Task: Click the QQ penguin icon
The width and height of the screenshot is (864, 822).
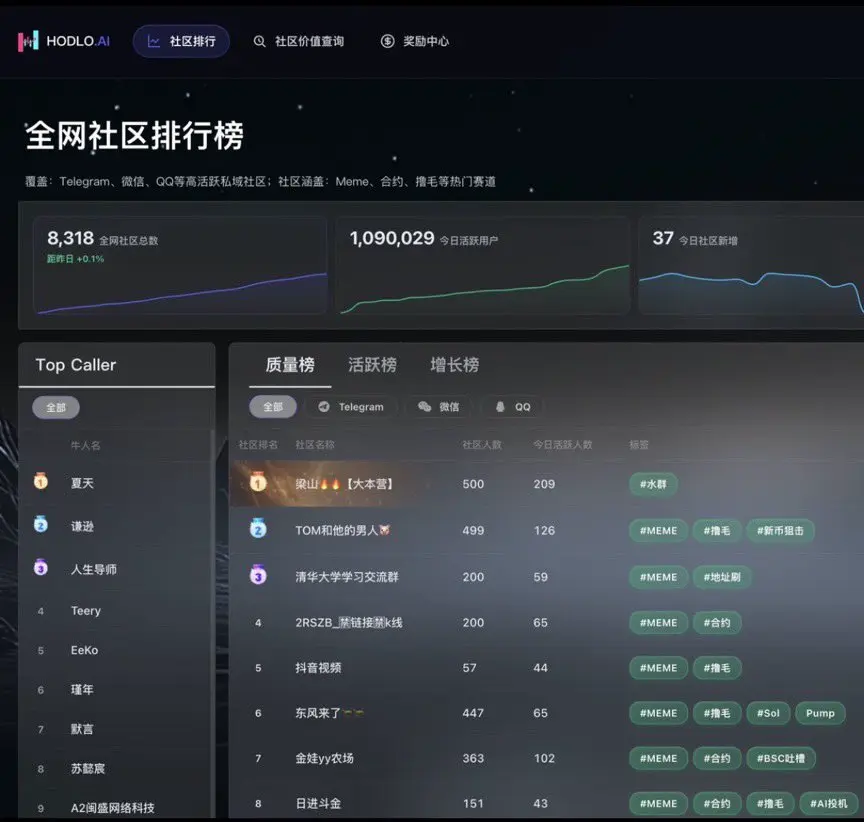Action: pos(500,407)
